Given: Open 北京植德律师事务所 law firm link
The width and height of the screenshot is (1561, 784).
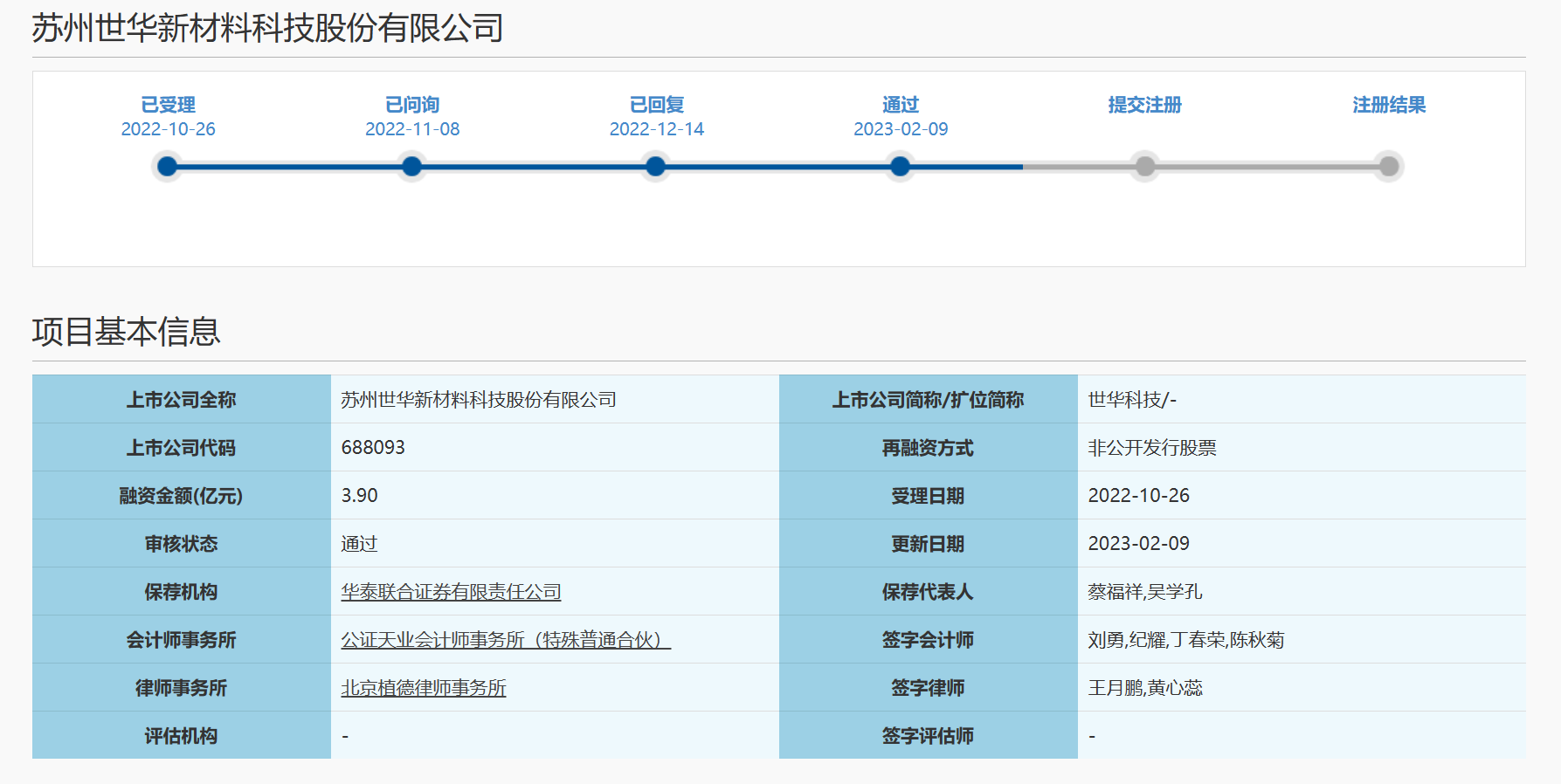Looking at the screenshot, I should 424,688.
